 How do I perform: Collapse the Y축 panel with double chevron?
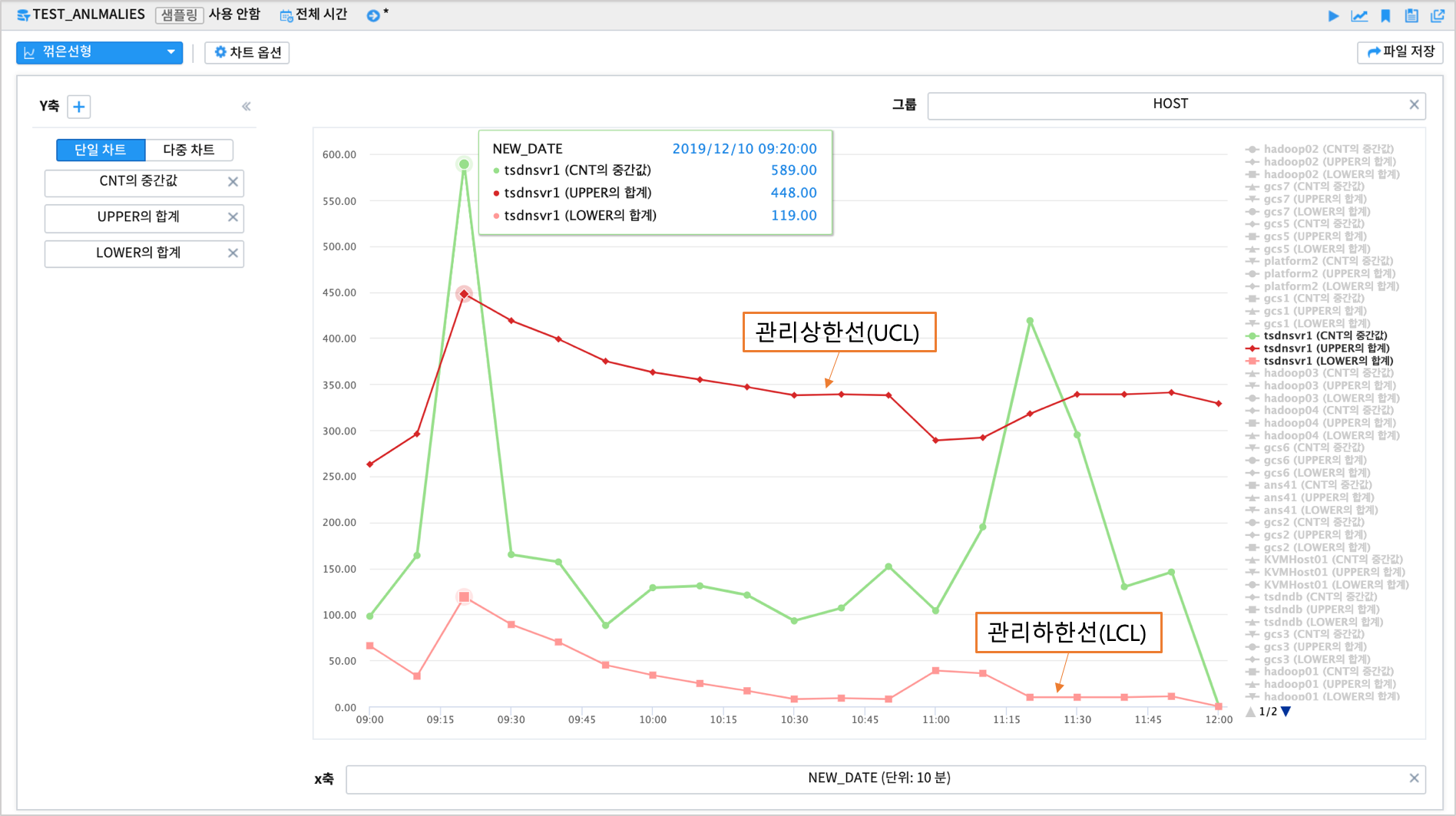point(247,107)
